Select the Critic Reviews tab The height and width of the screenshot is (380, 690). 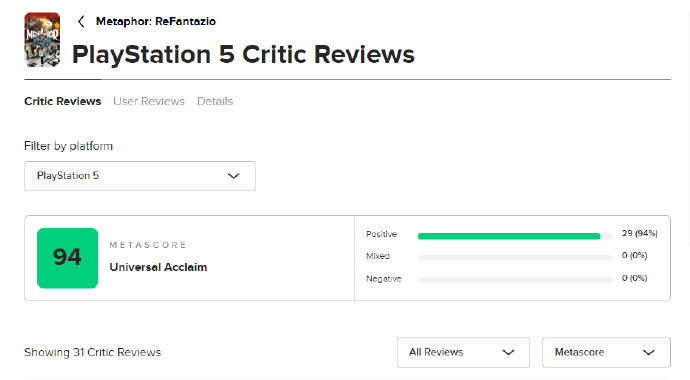point(62,101)
